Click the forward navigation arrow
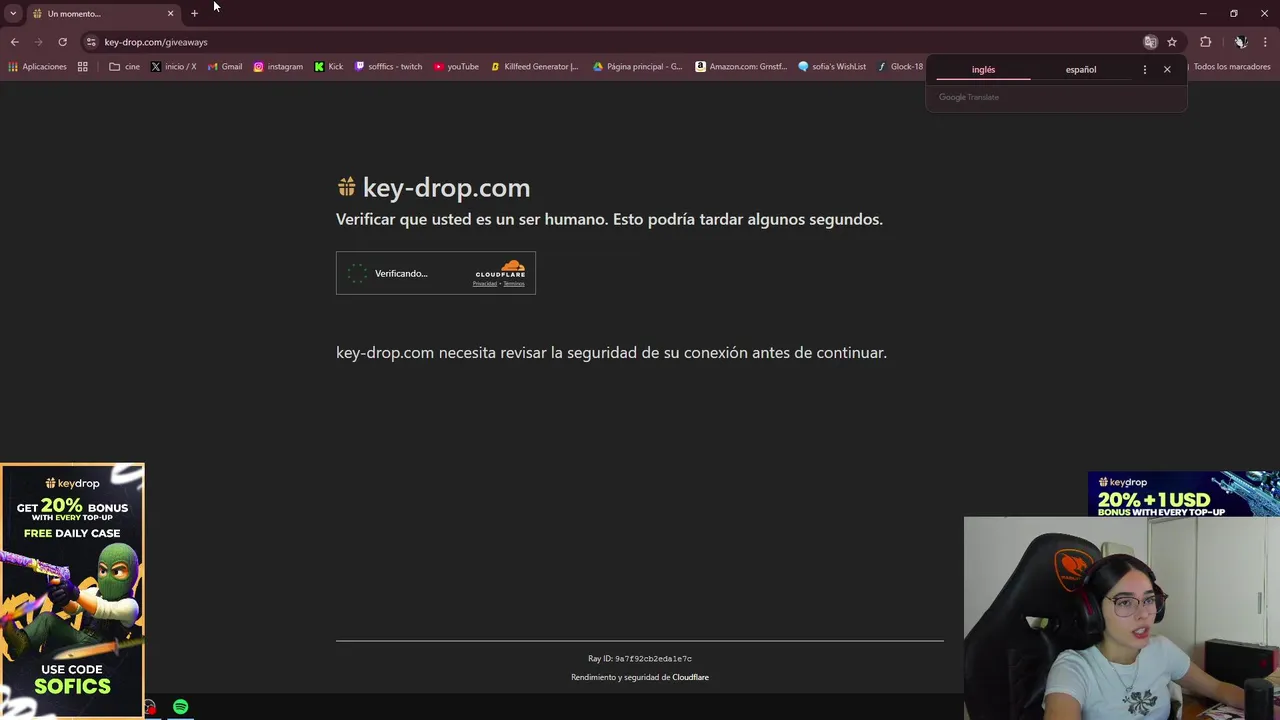The height and width of the screenshot is (720, 1280). point(38,42)
